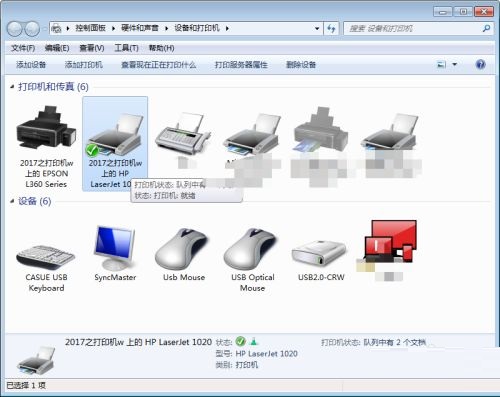Go to 硬件和声音 in breadcrumb
This screenshot has width=500, height=397.
coord(140,28)
